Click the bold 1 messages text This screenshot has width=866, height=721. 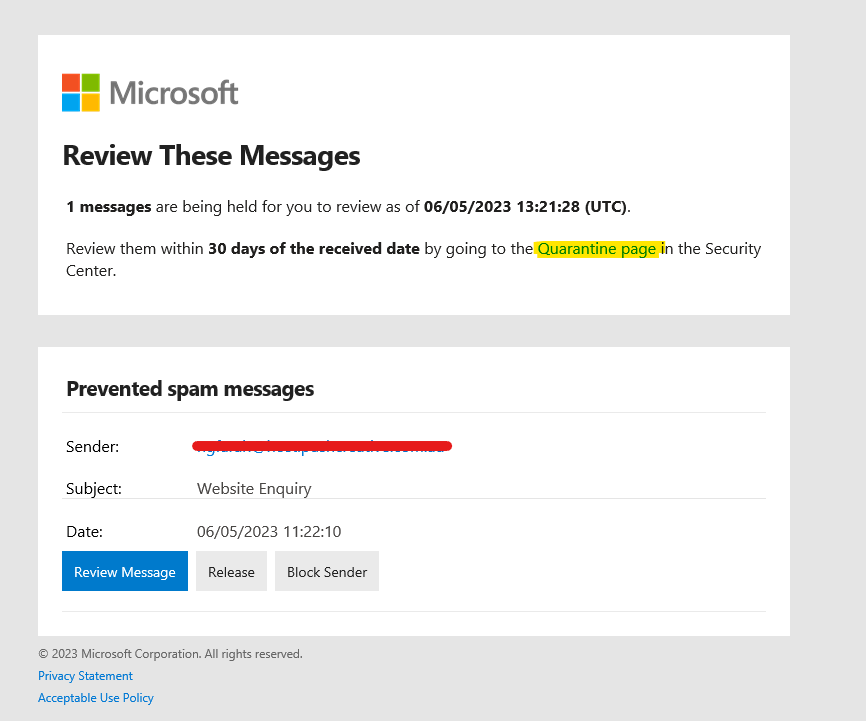tap(106, 207)
